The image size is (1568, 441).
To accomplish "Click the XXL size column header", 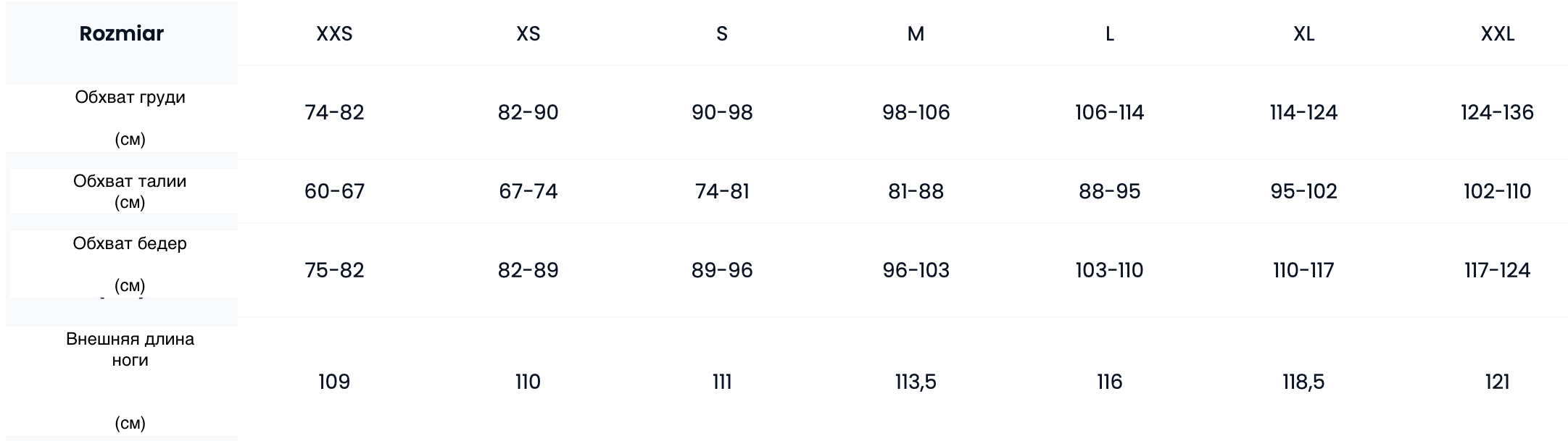I will tap(1497, 34).
